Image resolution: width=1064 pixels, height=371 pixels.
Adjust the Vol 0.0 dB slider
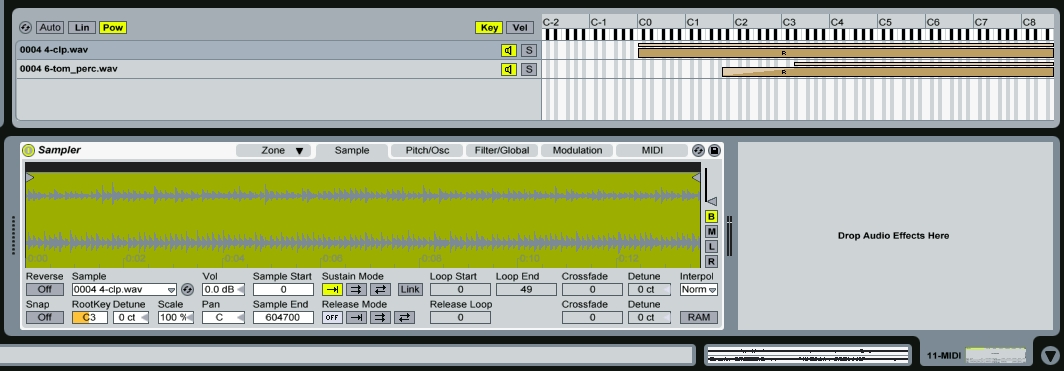pyautogui.click(x=223, y=290)
